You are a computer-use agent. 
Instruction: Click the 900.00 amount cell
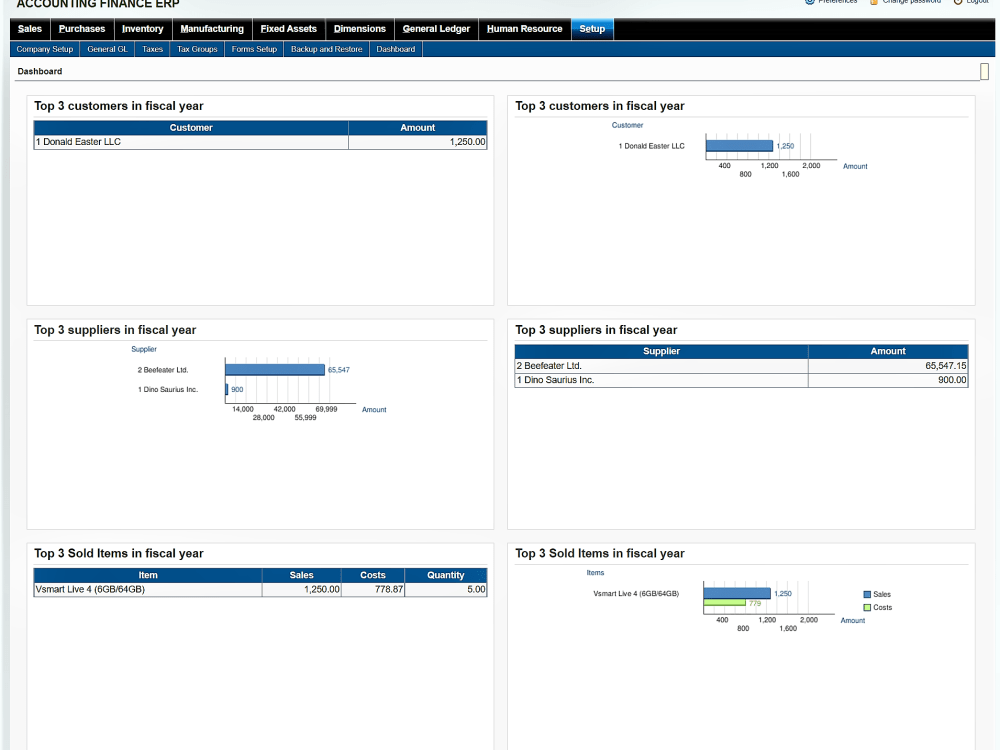tap(888, 380)
